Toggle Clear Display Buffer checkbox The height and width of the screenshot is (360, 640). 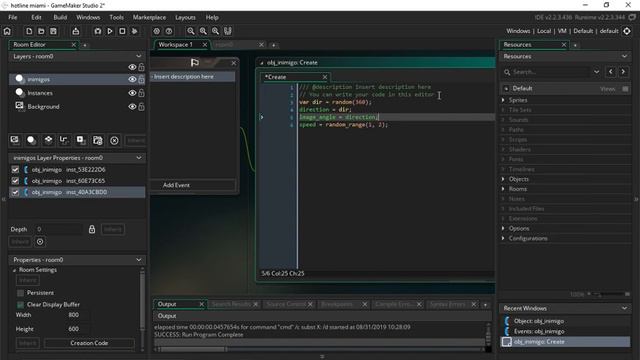[20, 304]
